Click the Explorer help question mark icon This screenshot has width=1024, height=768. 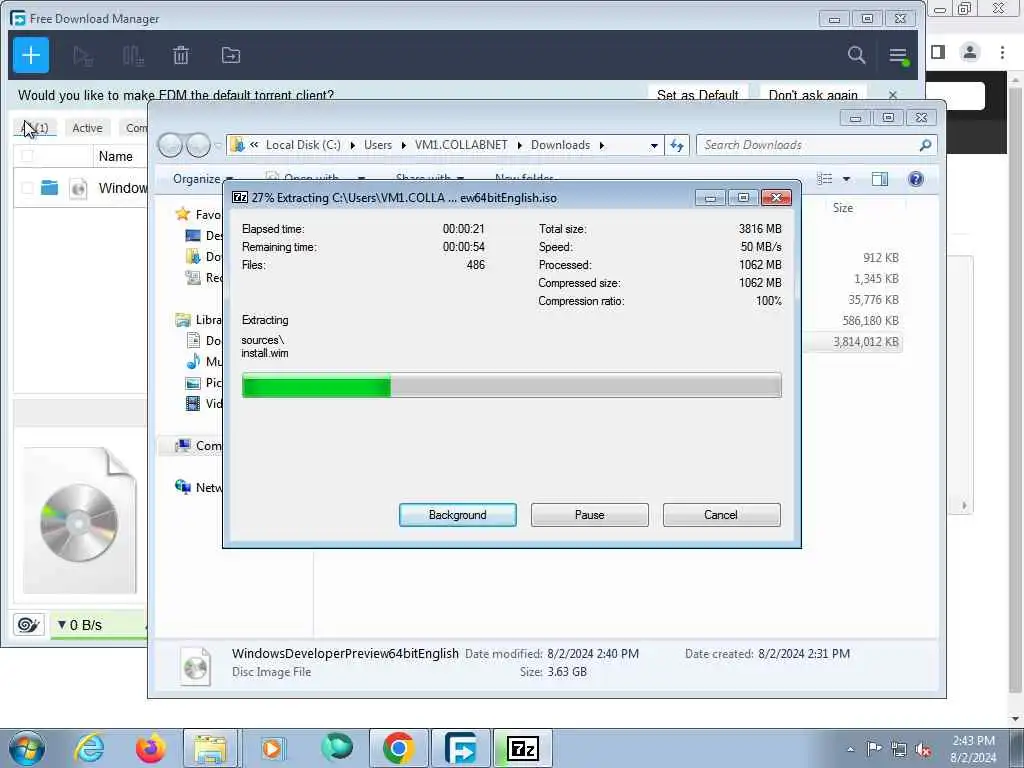(916, 179)
